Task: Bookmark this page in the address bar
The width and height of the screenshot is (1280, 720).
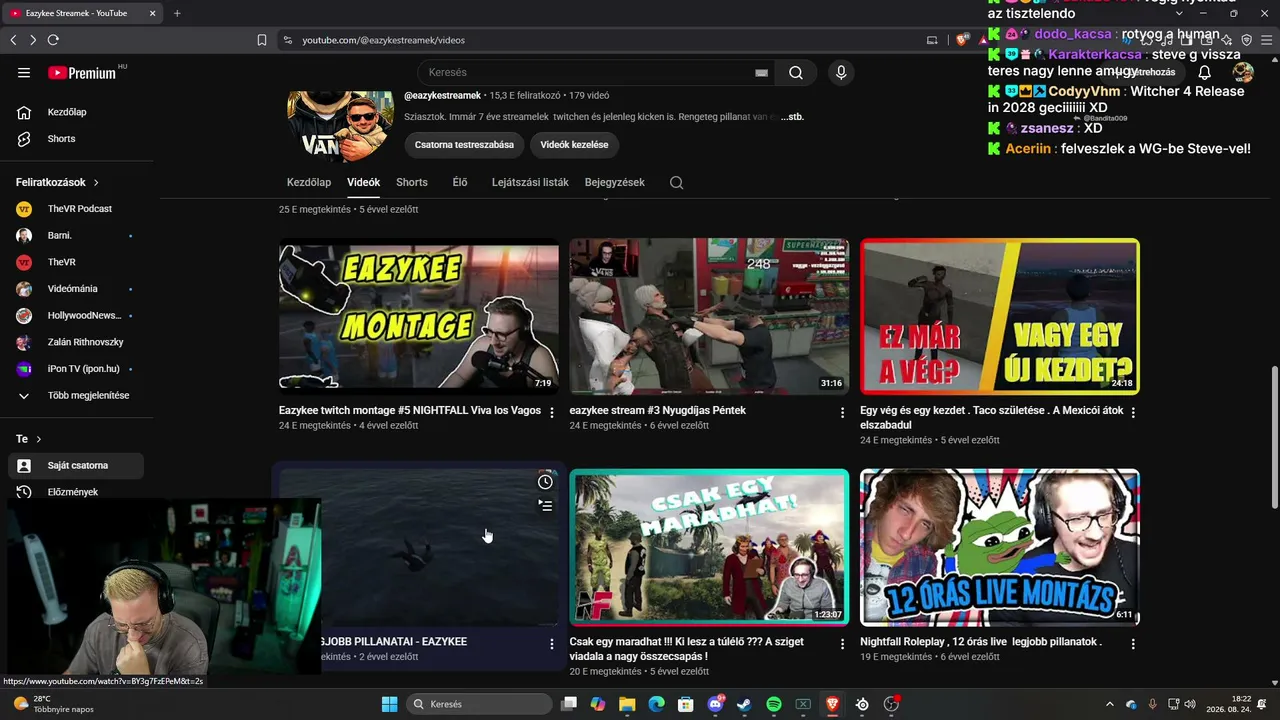Action: pos(262,40)
